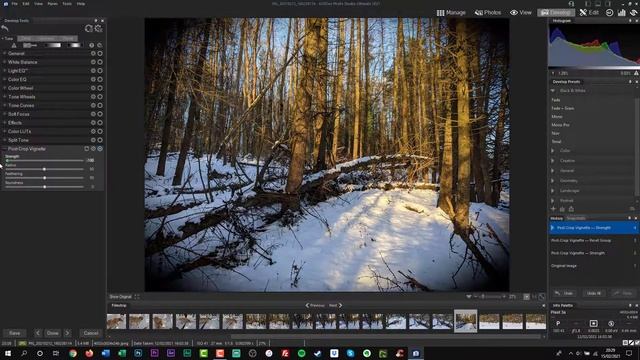Toggle Light EQ enable circle
640x360 pixels.
(x=100, y=71)
